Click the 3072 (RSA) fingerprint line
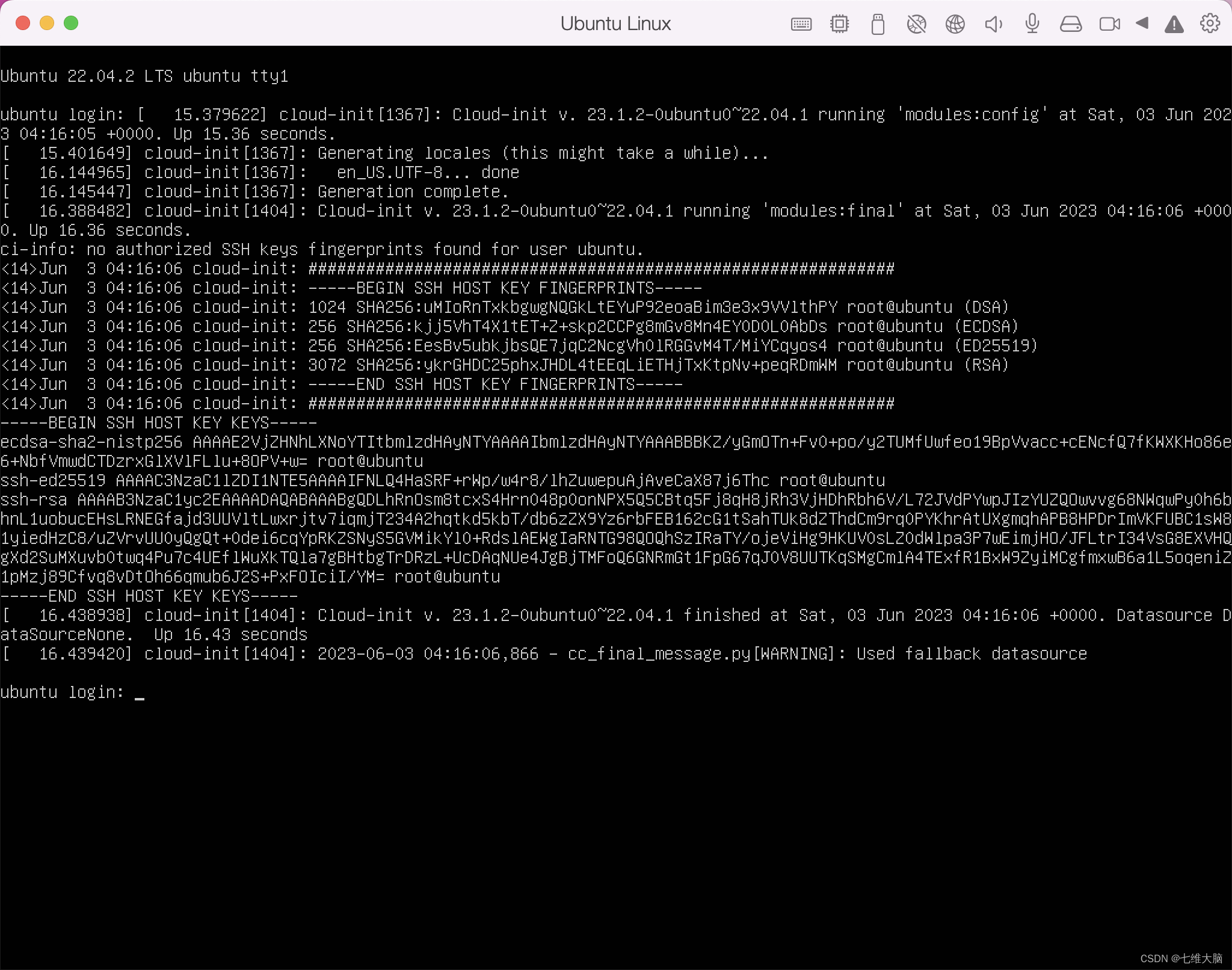This screenshot has height=970, width=1232. (505, 365)
